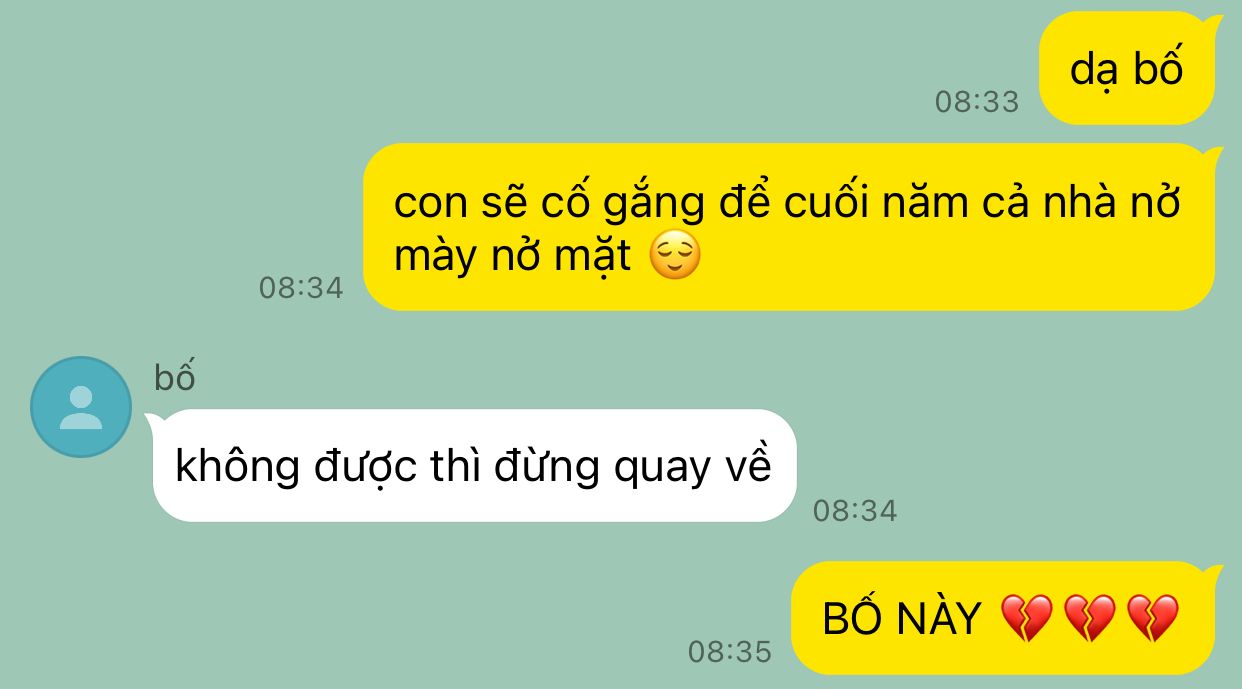Screen dimensions: 1242x689
Task: Click the first broken heart emoji
Action: coord(1027,619)
